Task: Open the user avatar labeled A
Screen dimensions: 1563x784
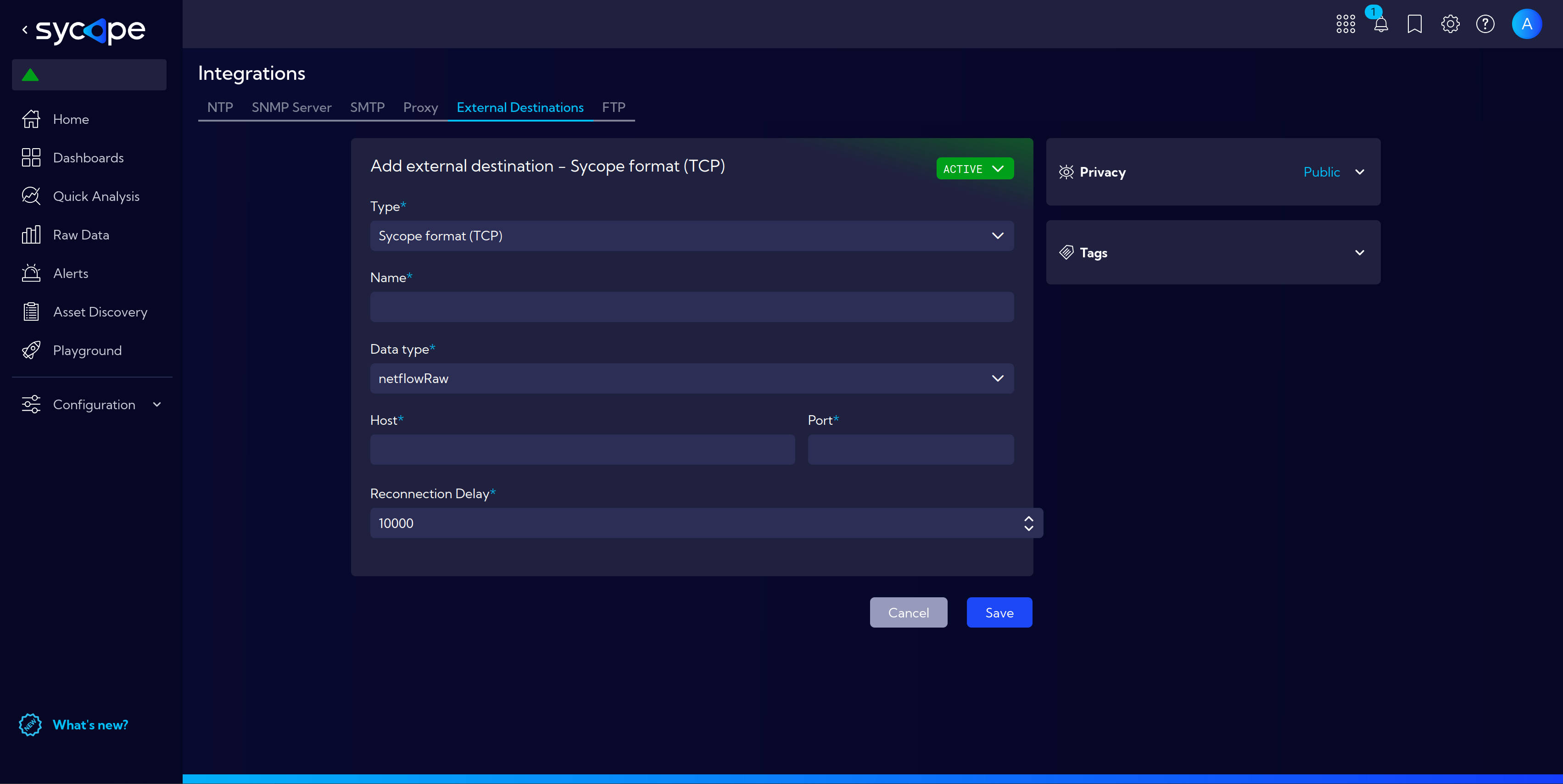Action: click(1527, 24)
